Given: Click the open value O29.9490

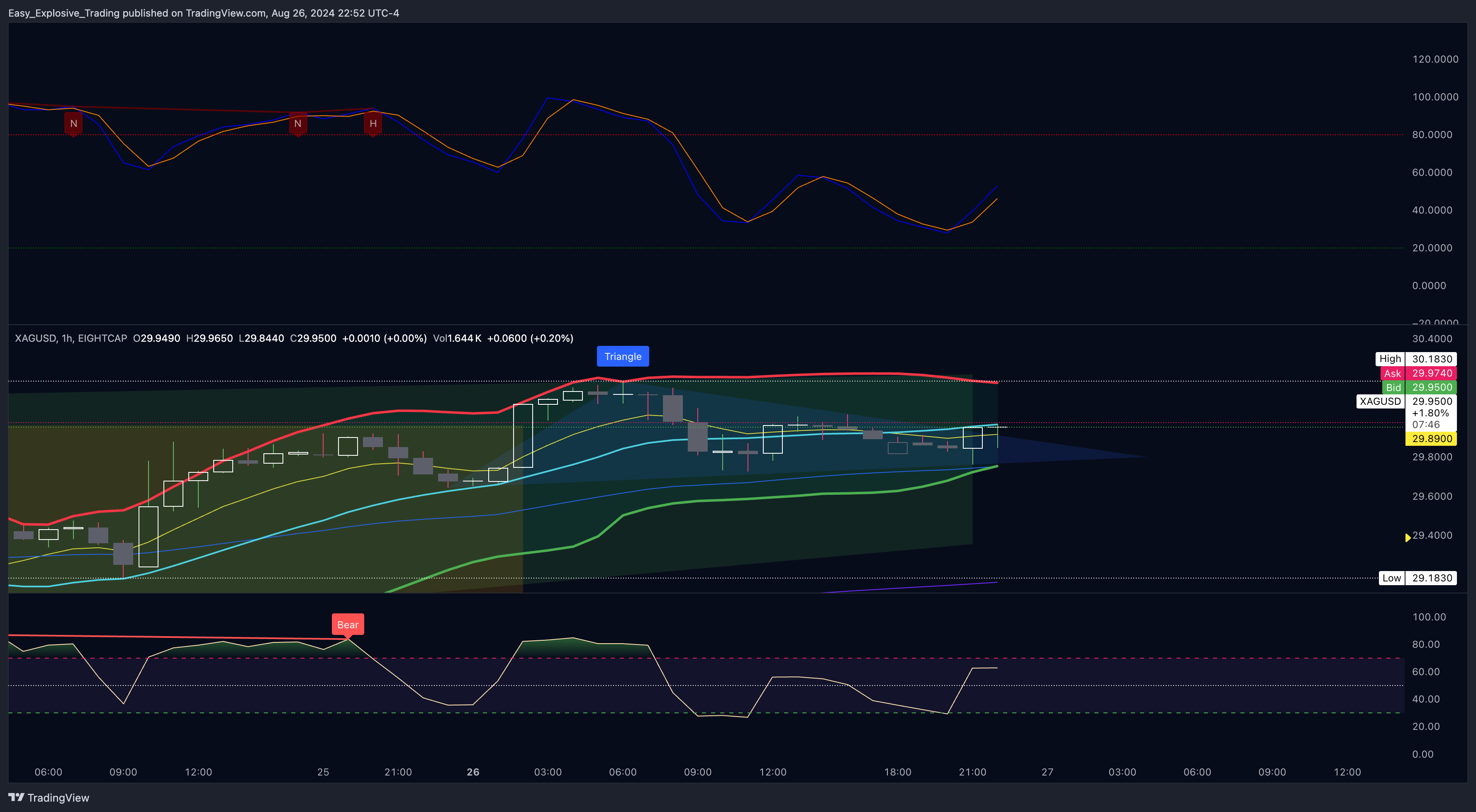Looking at the screenshot, I should pyautogui.click(x=156, y=338).
